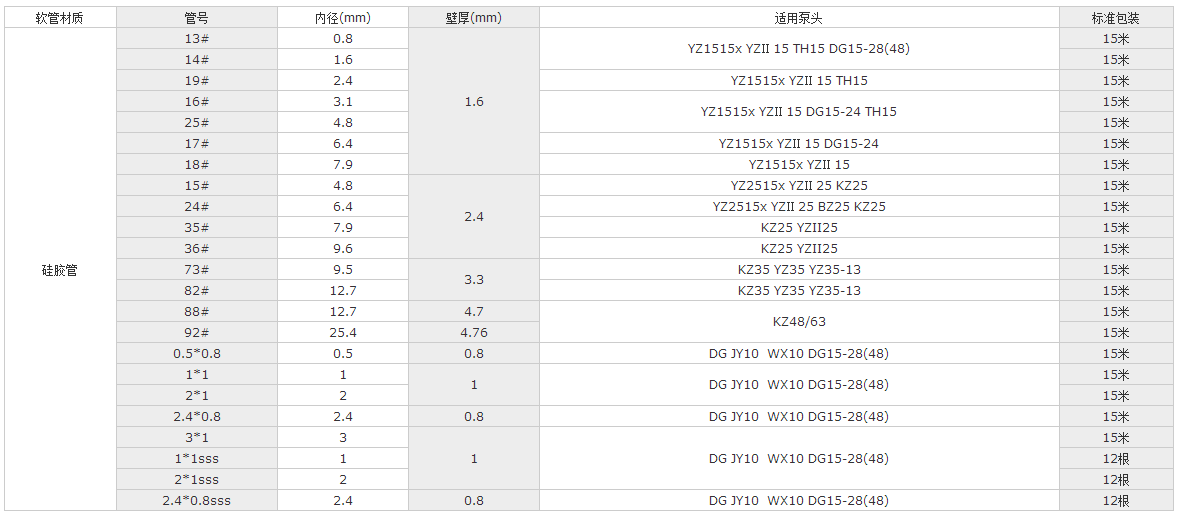Screen dimensions: 1179x518
Task: Click the 内径(mm) header cell
Action: click(x=342, y=18)
